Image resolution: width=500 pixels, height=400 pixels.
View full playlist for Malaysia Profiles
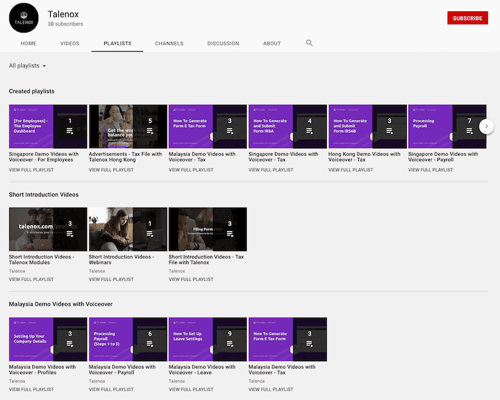tap(31, 389)
